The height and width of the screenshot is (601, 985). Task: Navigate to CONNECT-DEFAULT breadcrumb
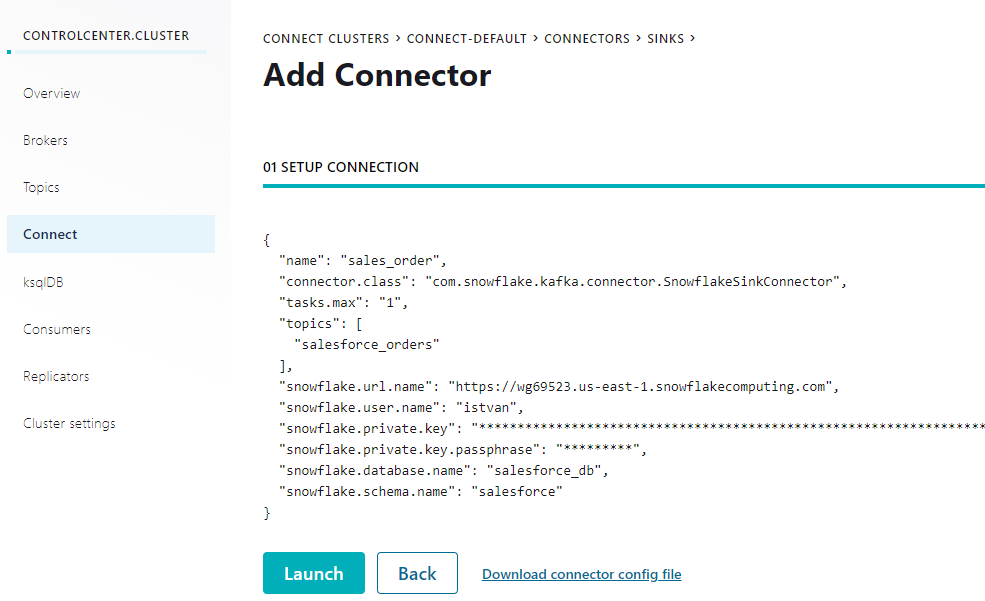468,38
